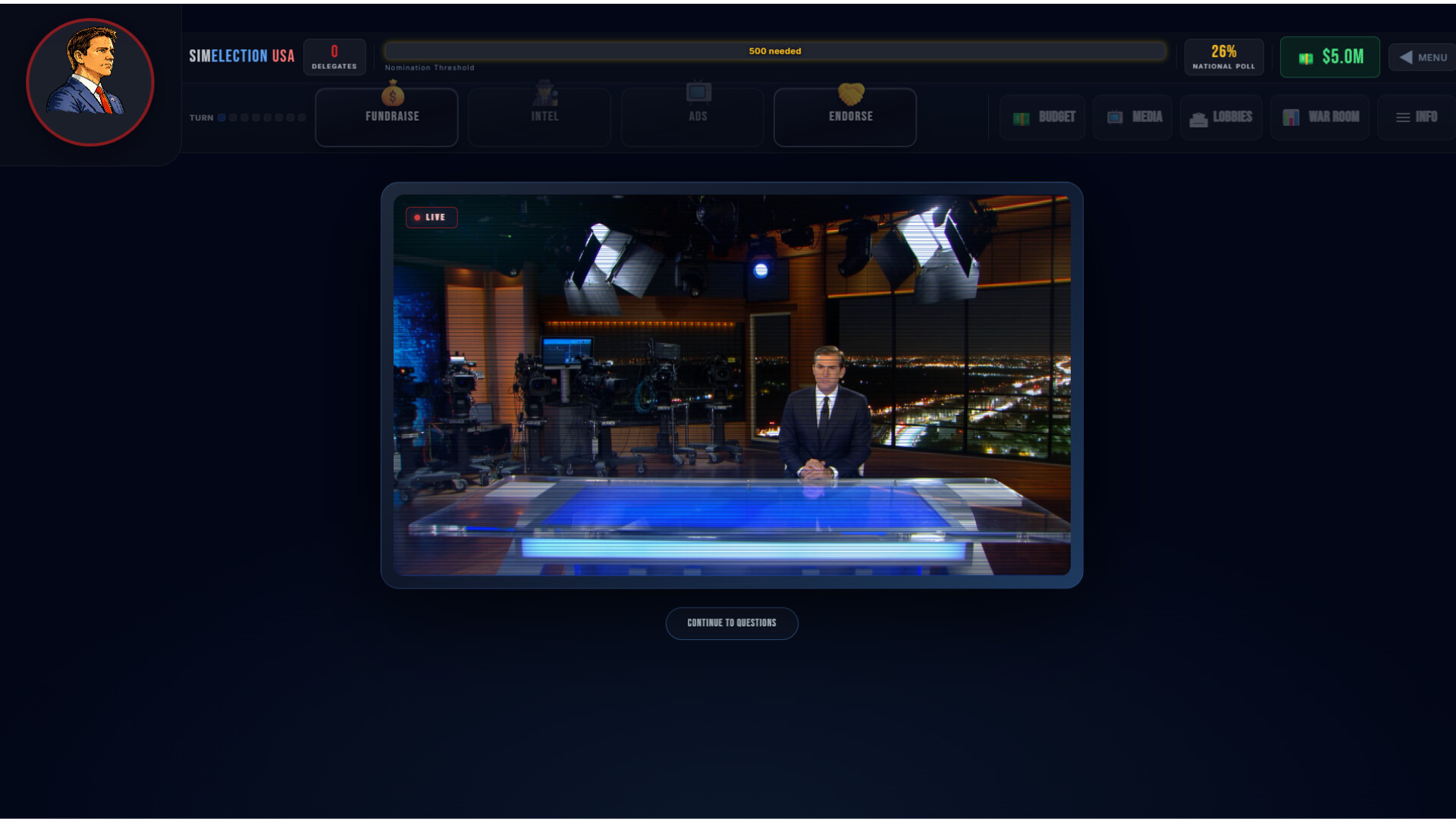1456x819 pixels.
Task: Click the Intel spy icon
Action: click(x=544, y=94)
